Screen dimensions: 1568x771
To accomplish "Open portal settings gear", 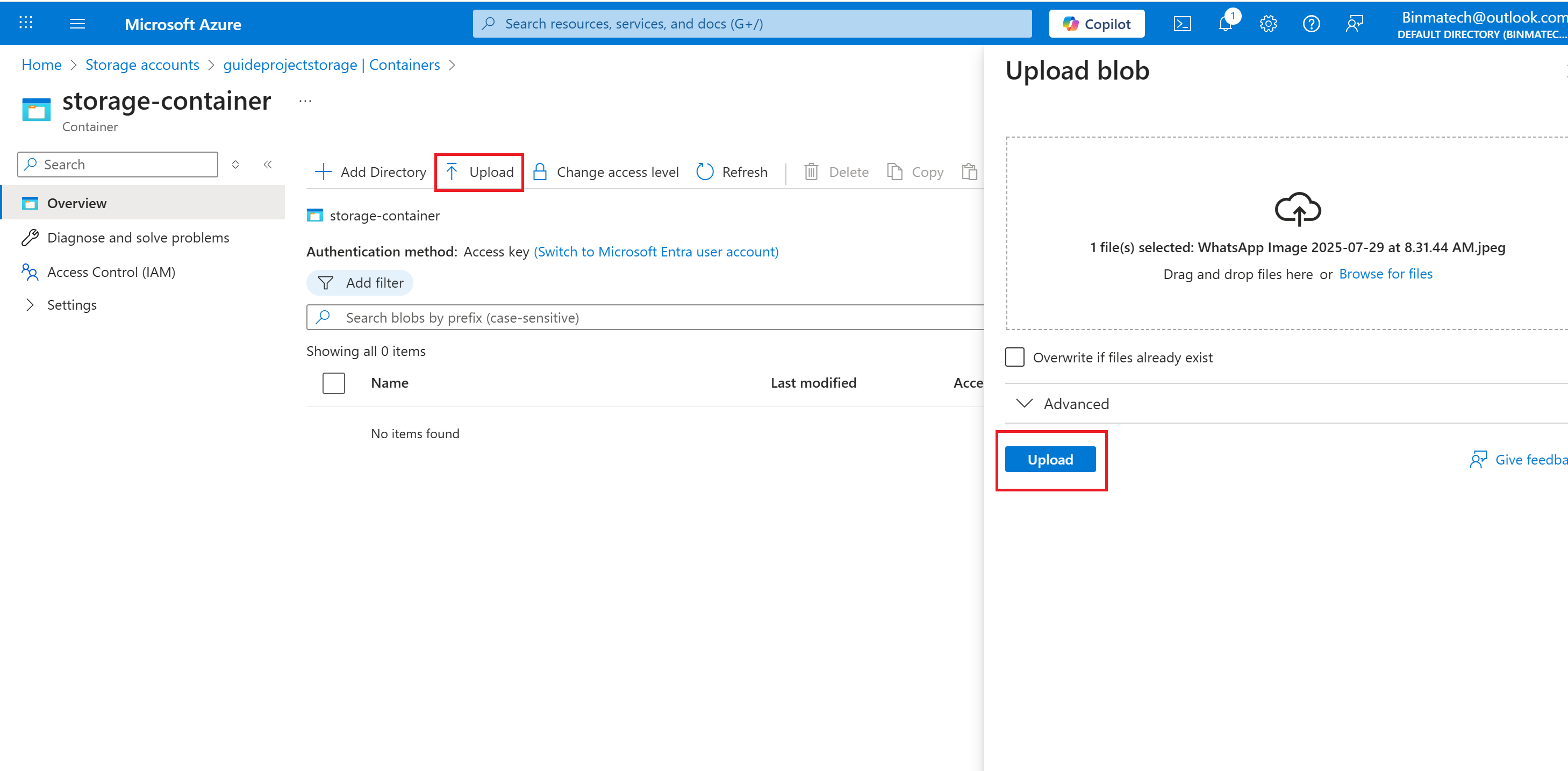I will point(1268,24).
